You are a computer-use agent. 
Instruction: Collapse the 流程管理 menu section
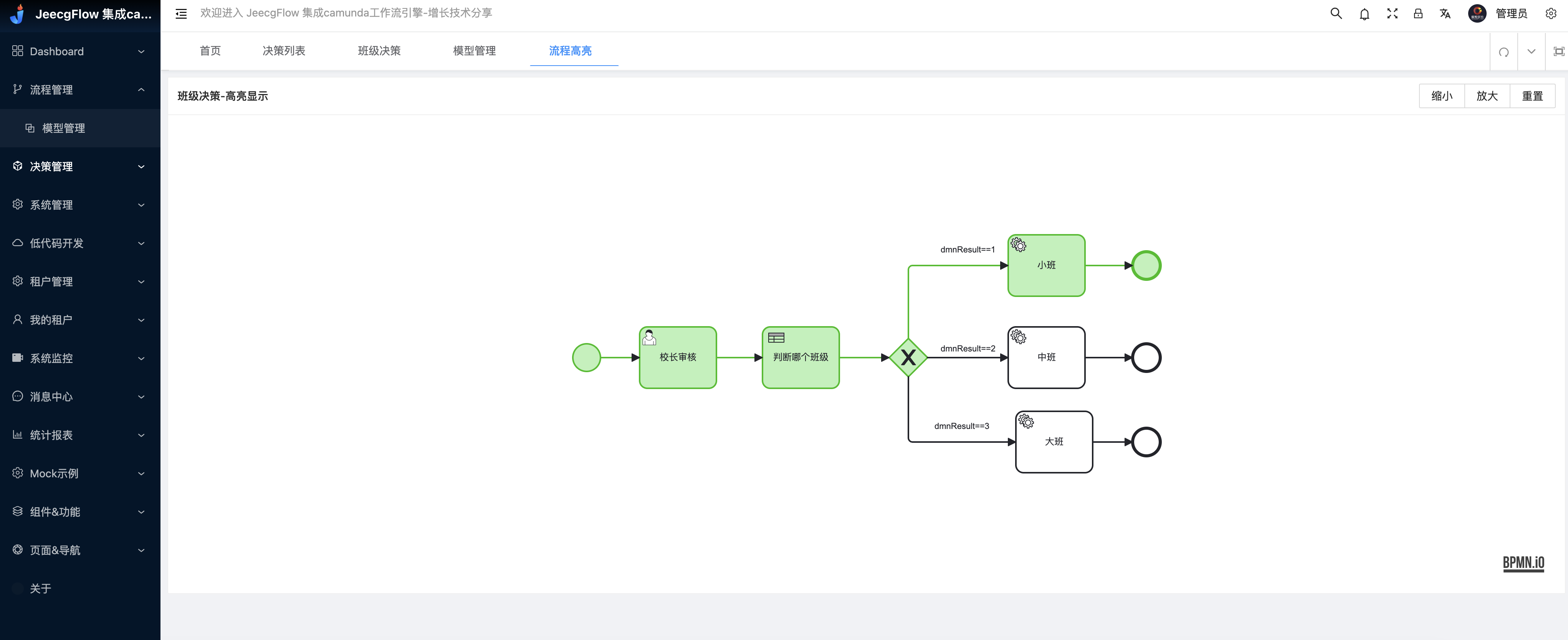click(80, 90)
